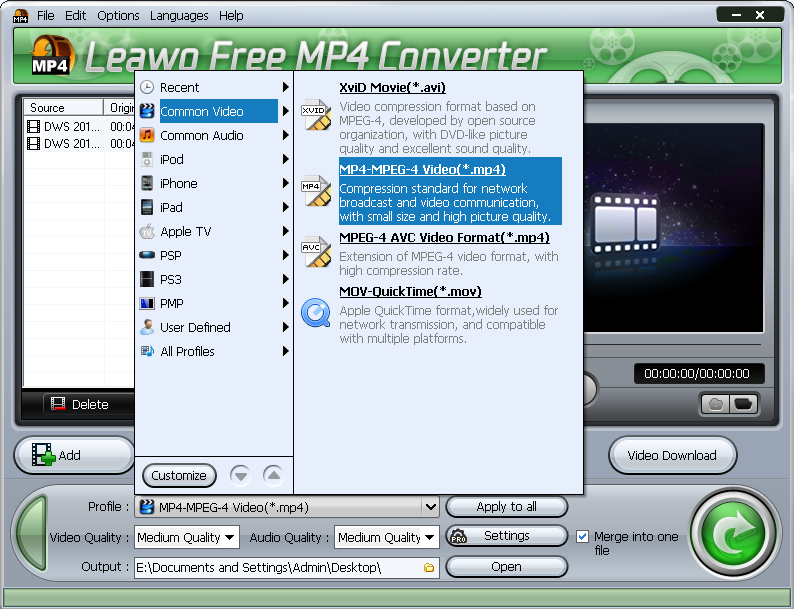This screenshot has height=609, width=794.
Task: Toggle Merge into one file checkbox
Action: click(582, 536)
